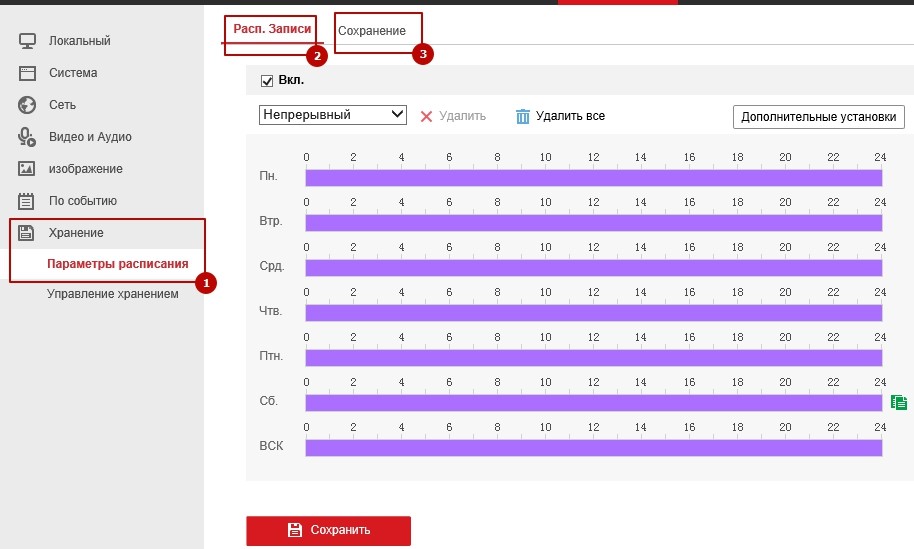Toggle the Вкл. enable checkbox
The height and width of the screenshot is (549, 914).
(267, 80)
